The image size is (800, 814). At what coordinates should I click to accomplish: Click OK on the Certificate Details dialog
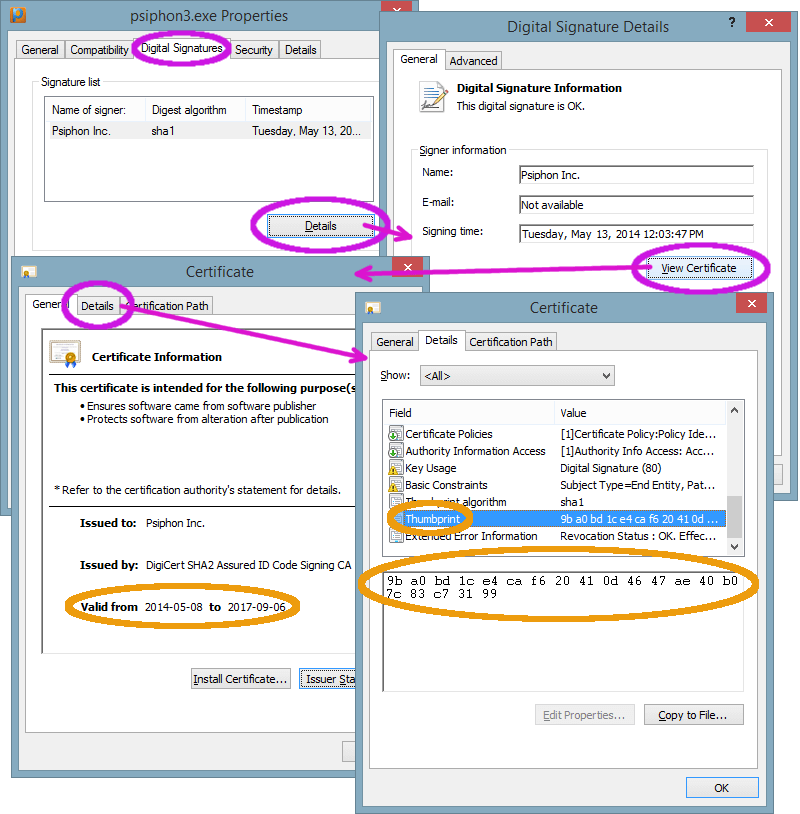click(x=722, y=787)
